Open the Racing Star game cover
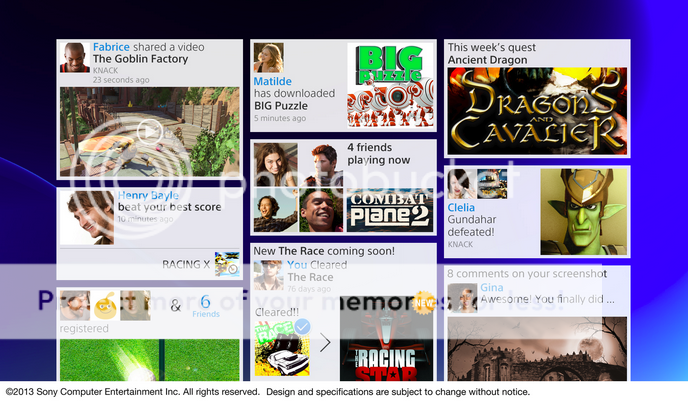Viewport: 688px width, 401px height. 386,339
